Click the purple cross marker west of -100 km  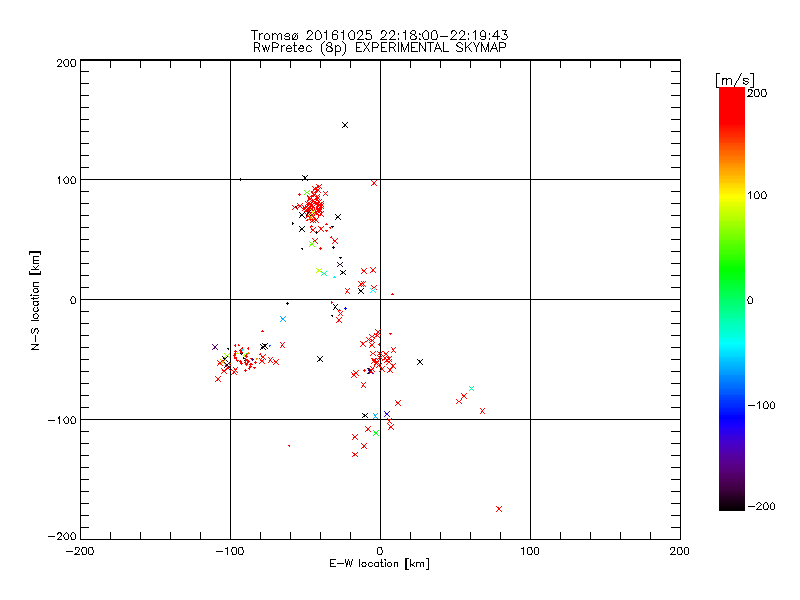click(x=215, y=347)
